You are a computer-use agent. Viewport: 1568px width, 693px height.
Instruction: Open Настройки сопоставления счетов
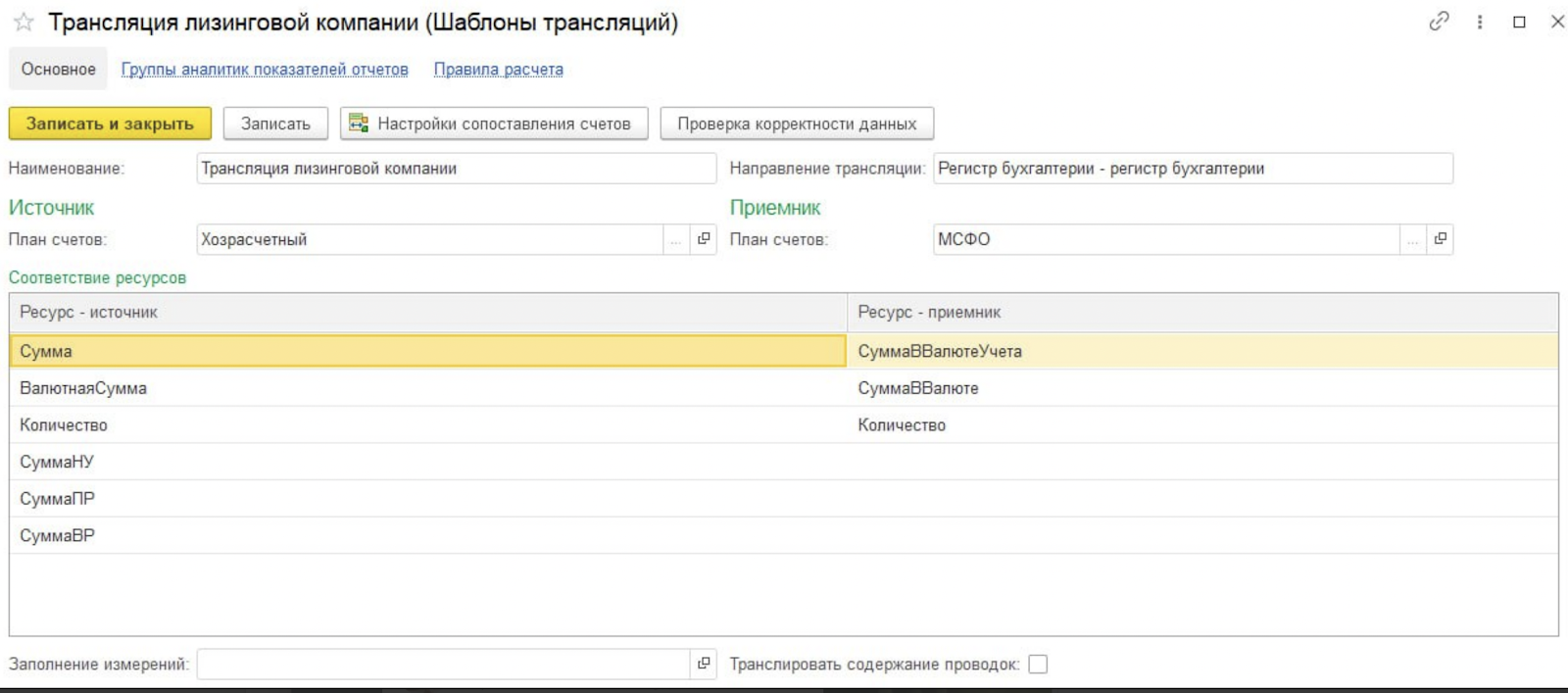(494, 124)
